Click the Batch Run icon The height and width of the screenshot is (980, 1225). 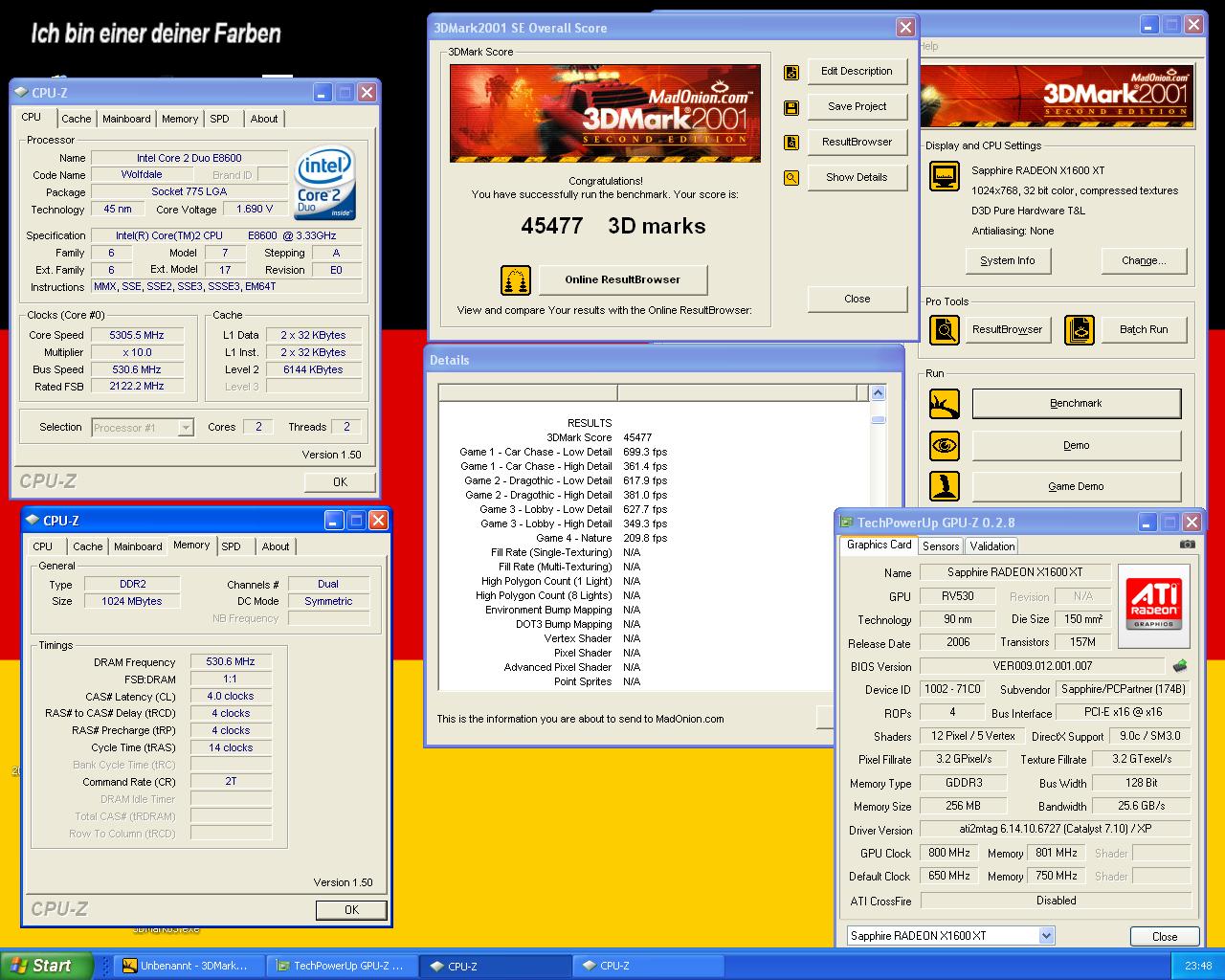(1080, 330)
